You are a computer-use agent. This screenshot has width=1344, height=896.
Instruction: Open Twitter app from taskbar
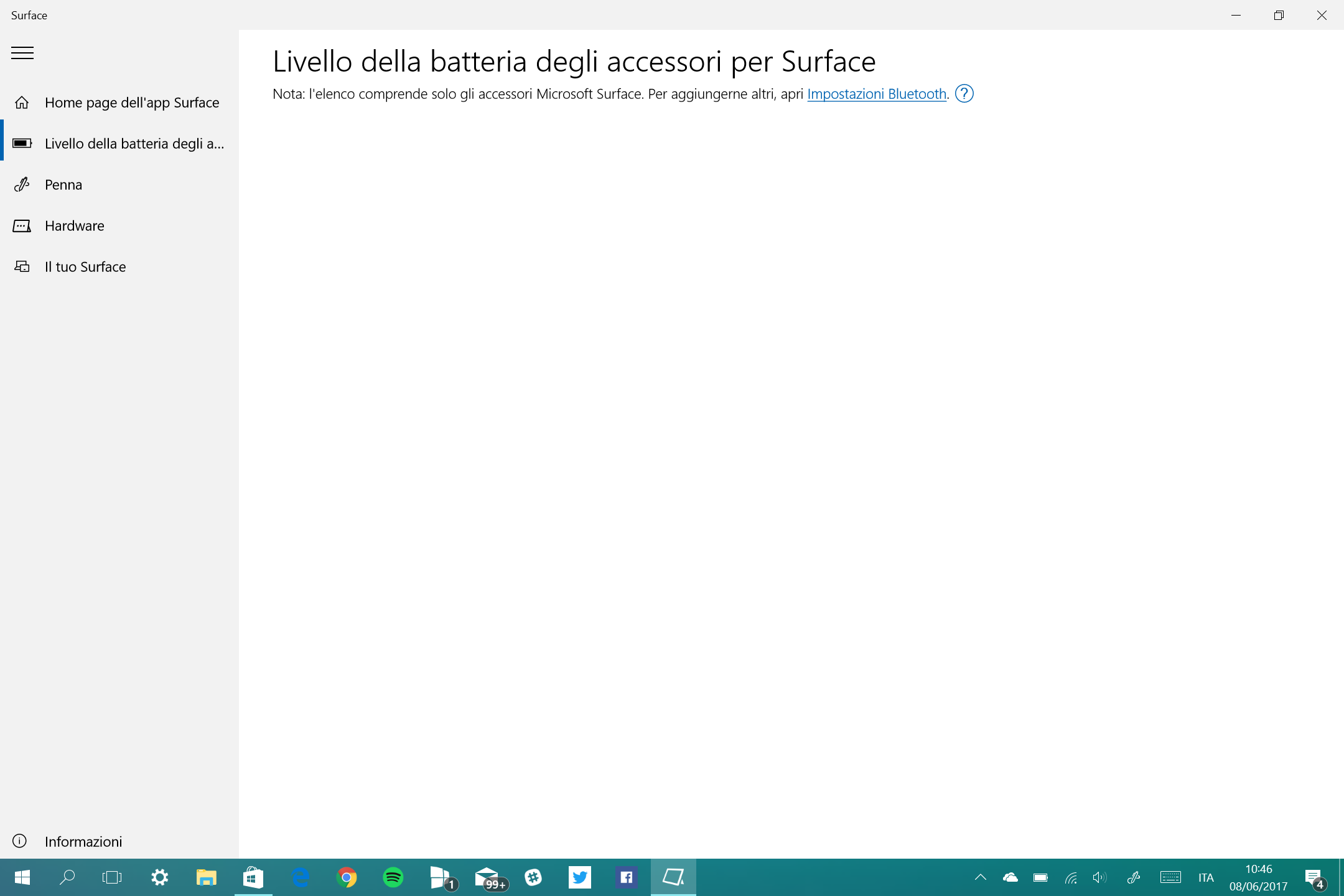580,877
